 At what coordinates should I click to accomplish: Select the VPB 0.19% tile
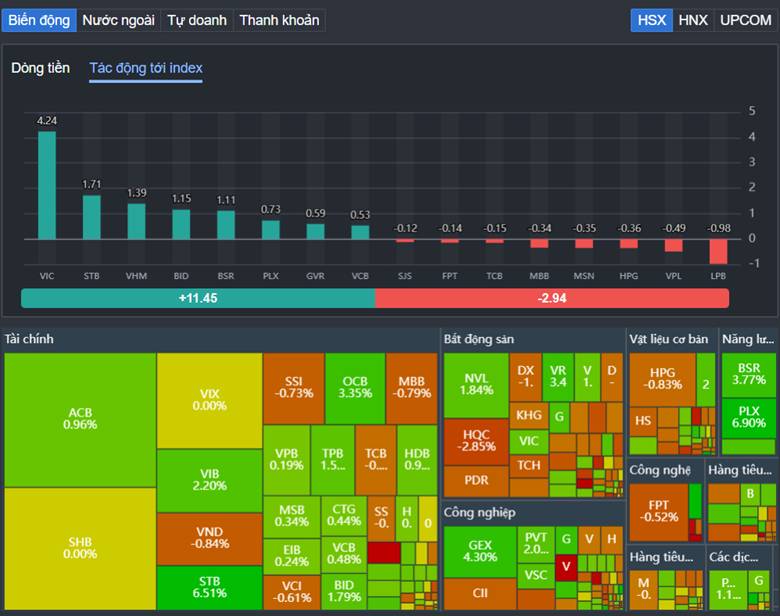287,460
